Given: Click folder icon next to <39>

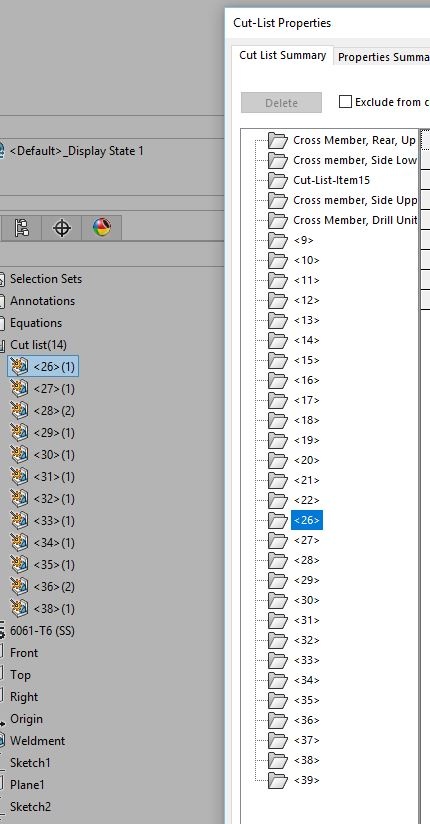Looking at the screenshot, I should (278, 780).
